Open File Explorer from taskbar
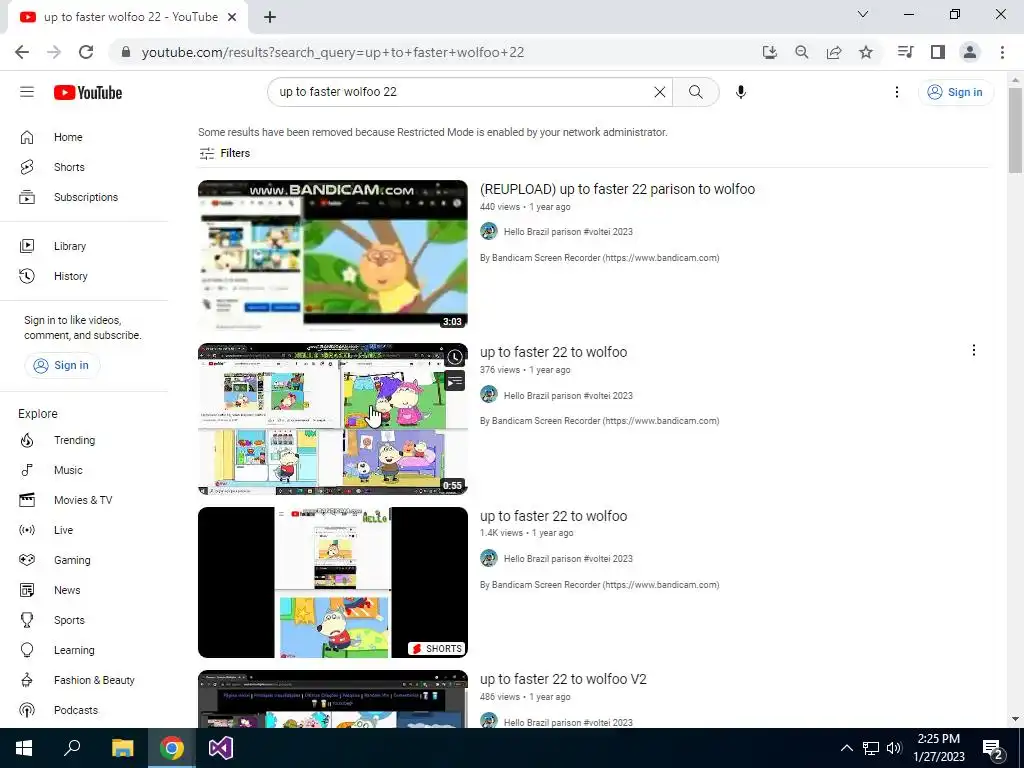This screenshot has height=768, width=1024. tap(122, 748)
